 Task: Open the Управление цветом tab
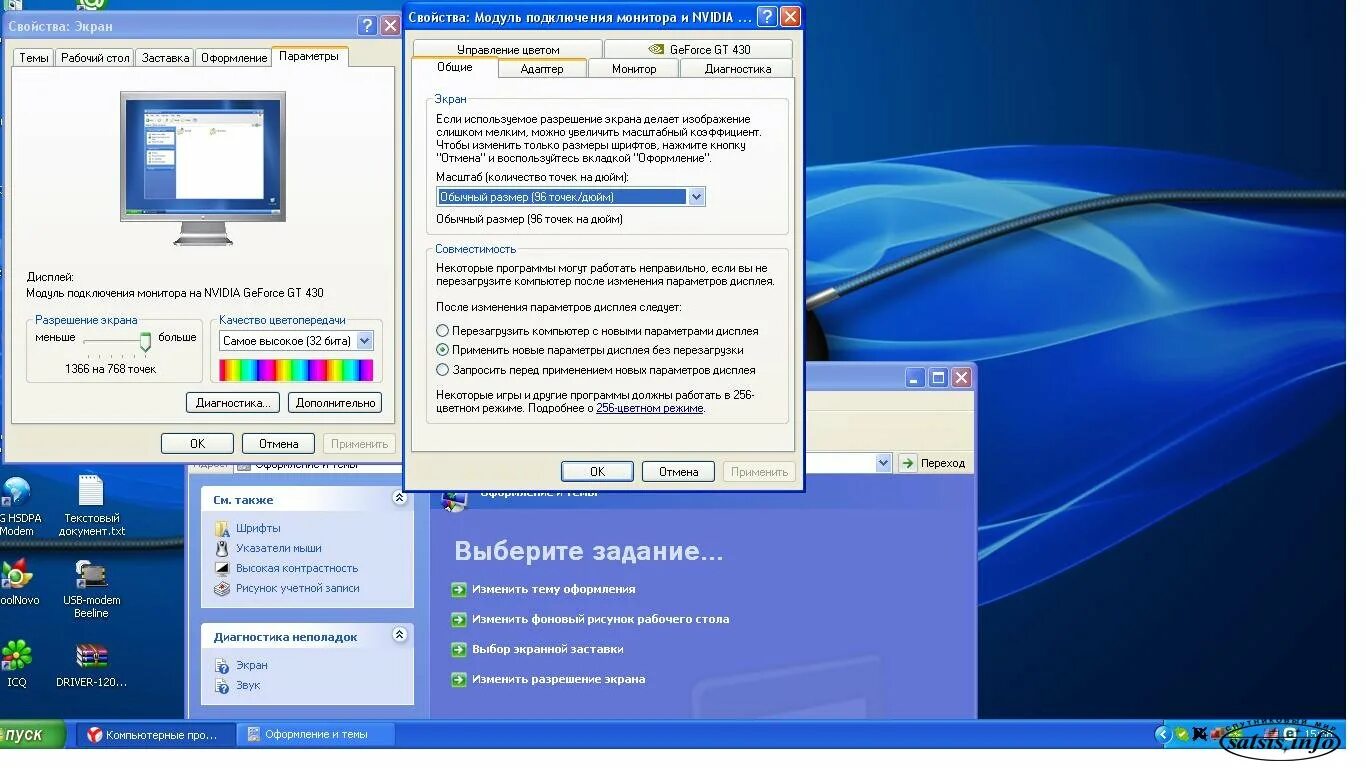pyautogui.click(x=508, y=49)
